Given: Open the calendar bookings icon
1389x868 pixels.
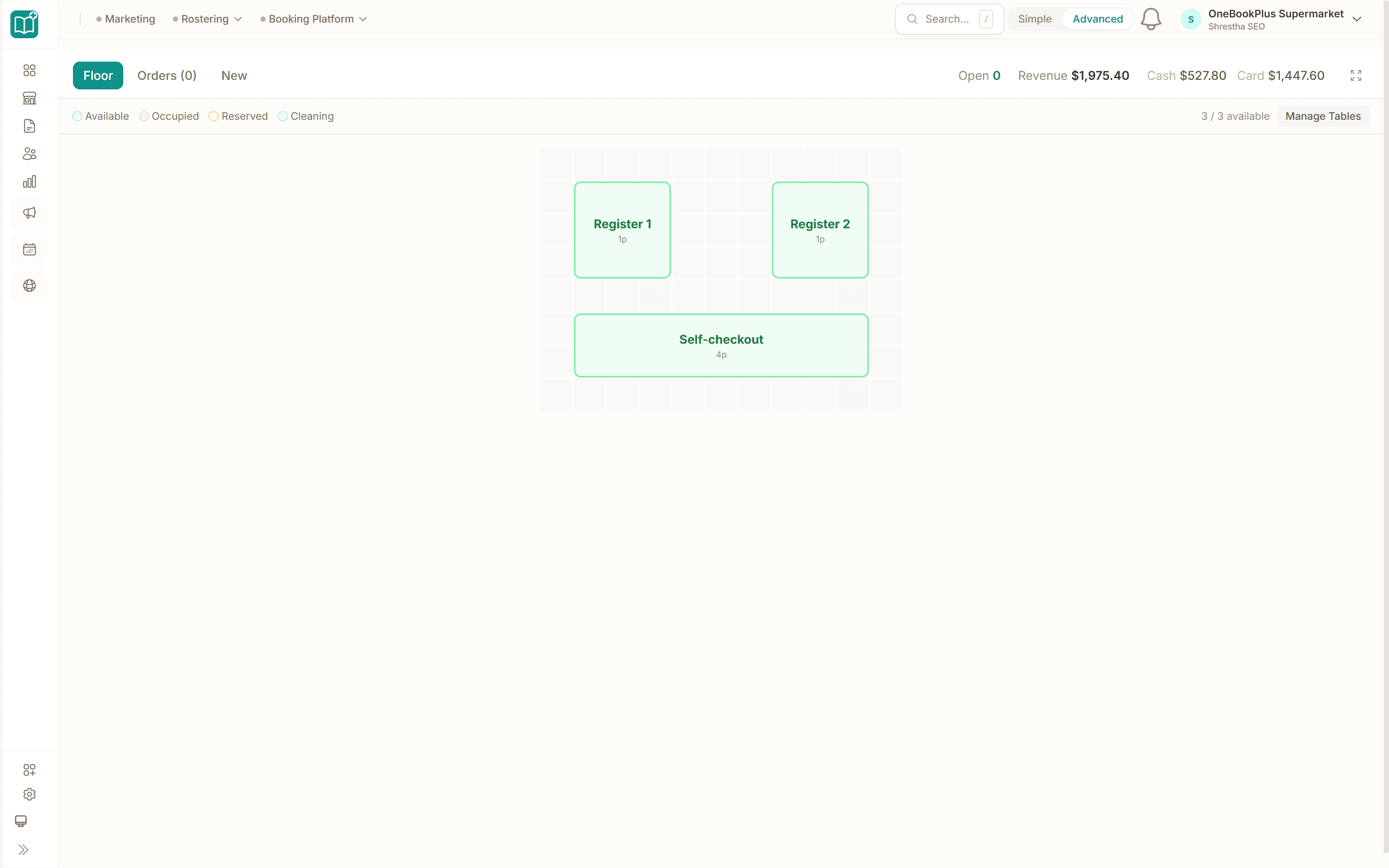Looking at the screenshot, I should point(29,249).
